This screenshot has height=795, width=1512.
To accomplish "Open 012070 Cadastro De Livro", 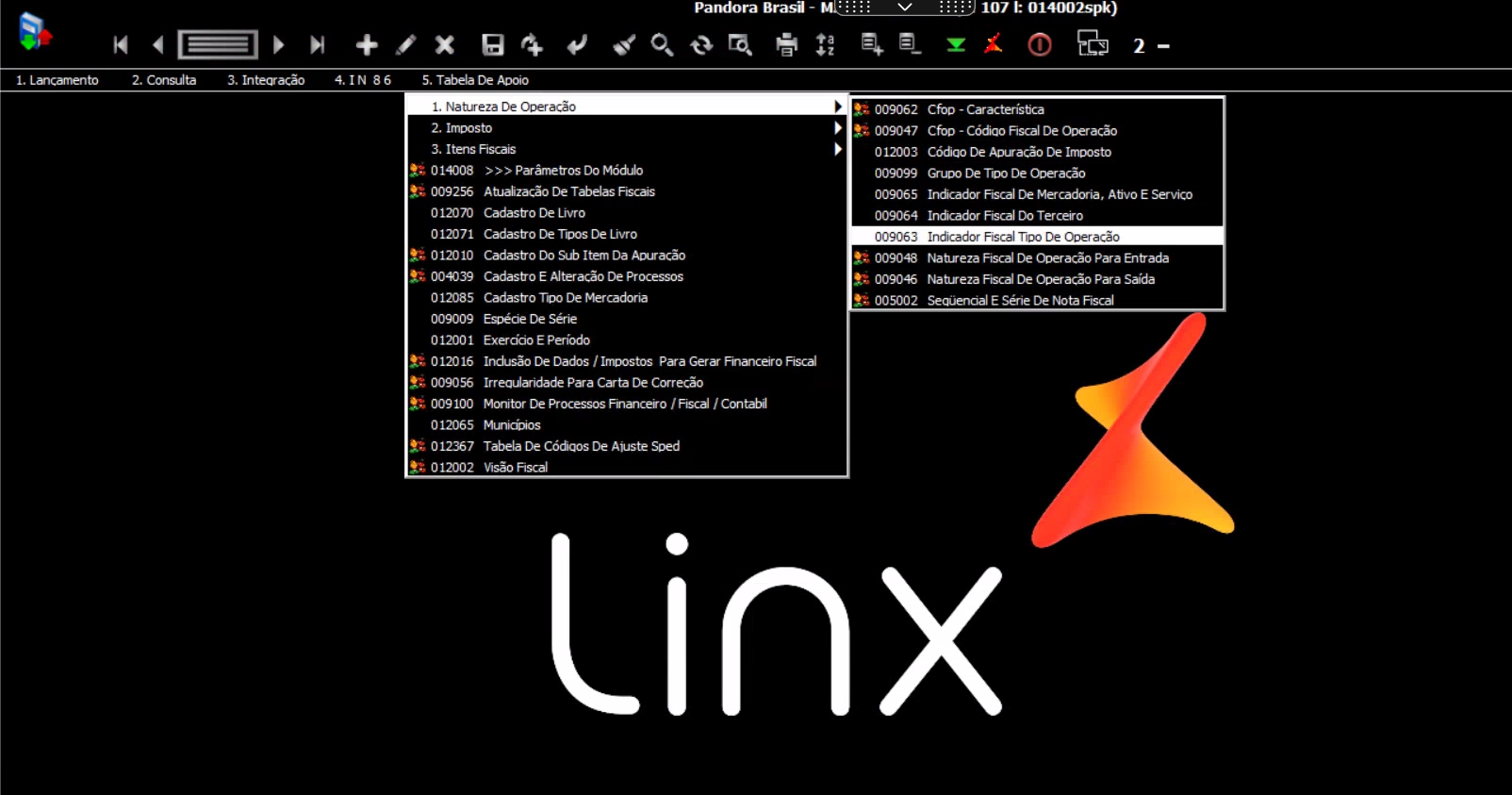I will (x=627, y=213).
